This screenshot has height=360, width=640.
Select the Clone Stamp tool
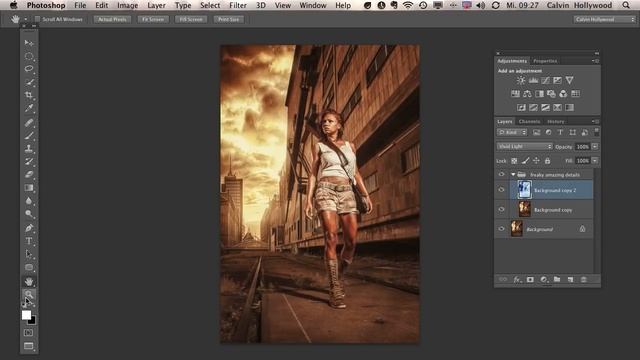click(x=29, y=149)
